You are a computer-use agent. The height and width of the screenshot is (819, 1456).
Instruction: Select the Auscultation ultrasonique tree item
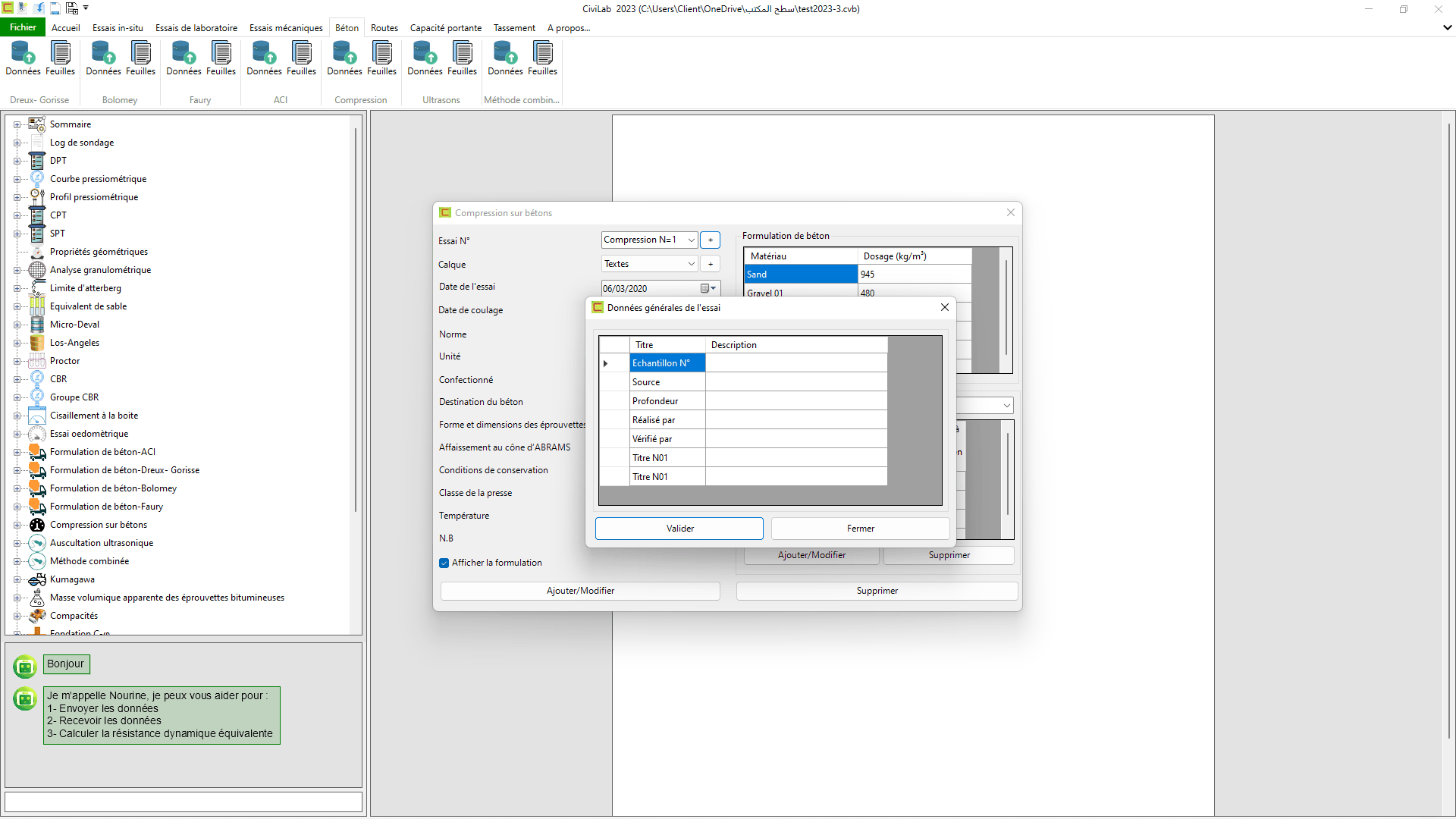[102, 543]
